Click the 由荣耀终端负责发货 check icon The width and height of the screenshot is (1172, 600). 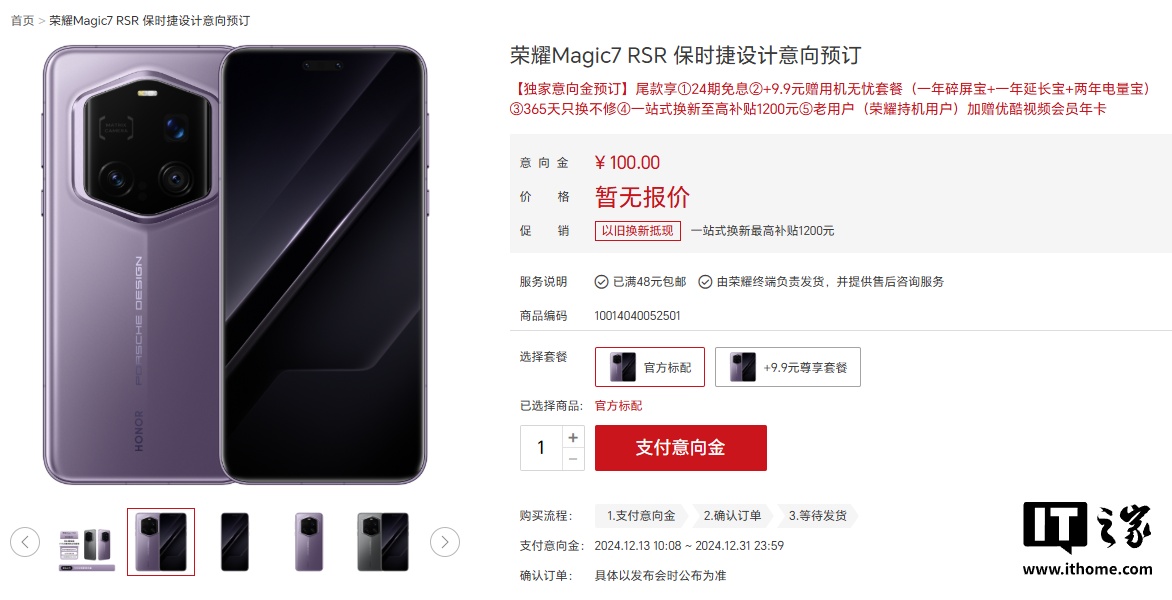[x=705, y=282]
